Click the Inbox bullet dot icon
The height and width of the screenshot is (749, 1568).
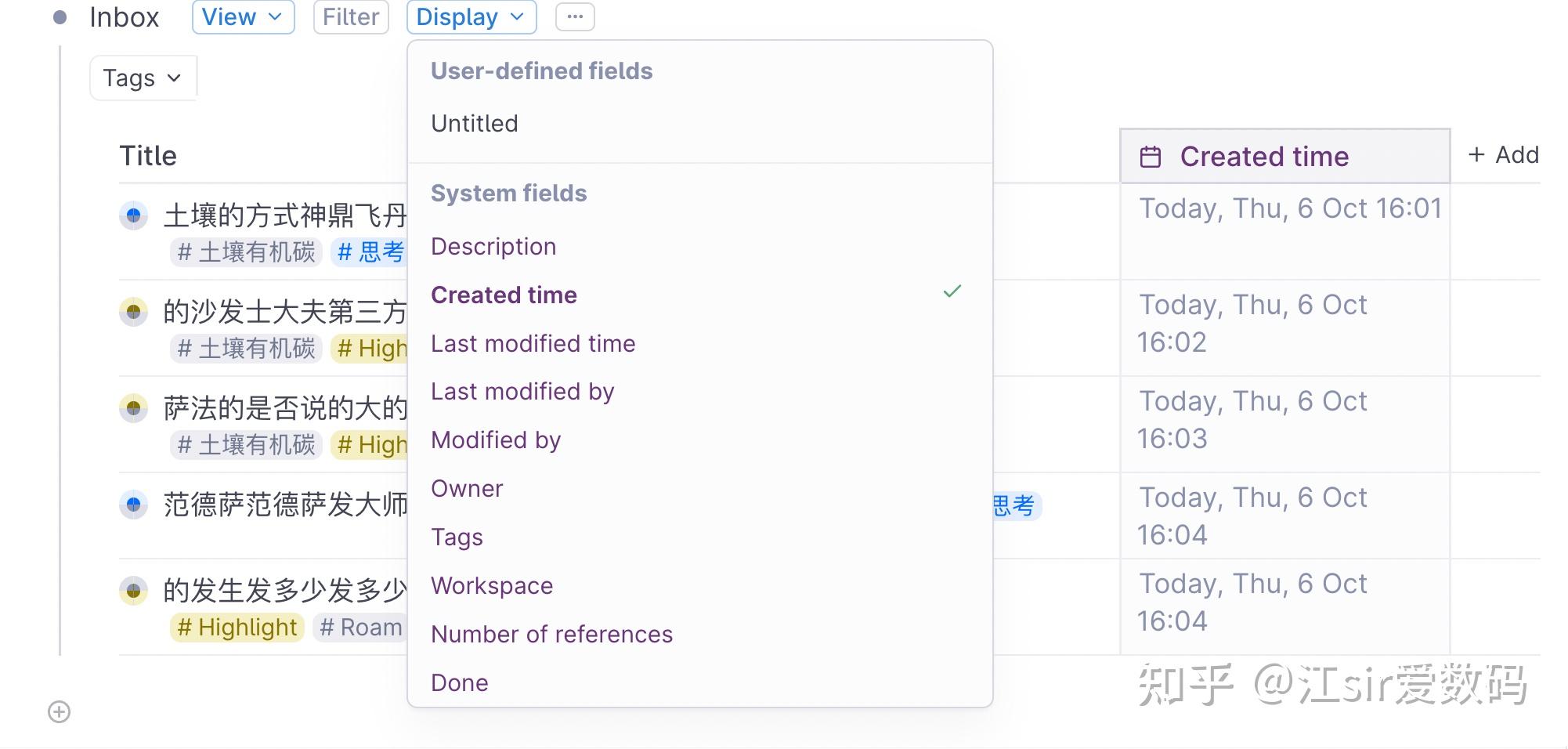tap(60, 17)
